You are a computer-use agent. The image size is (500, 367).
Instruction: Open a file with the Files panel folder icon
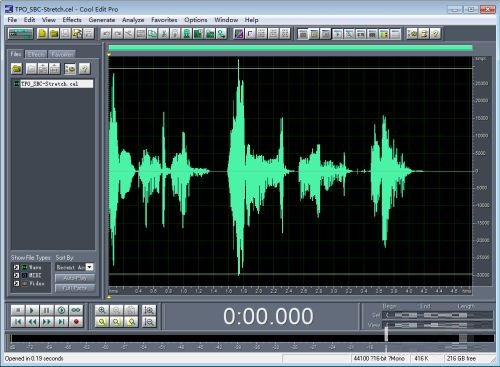point(17,69)
